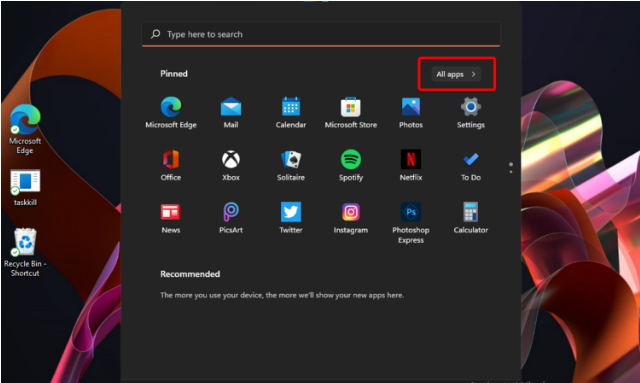Click the All apps button
The width and height of the screenshot is (640, 383).
point(456,74)
